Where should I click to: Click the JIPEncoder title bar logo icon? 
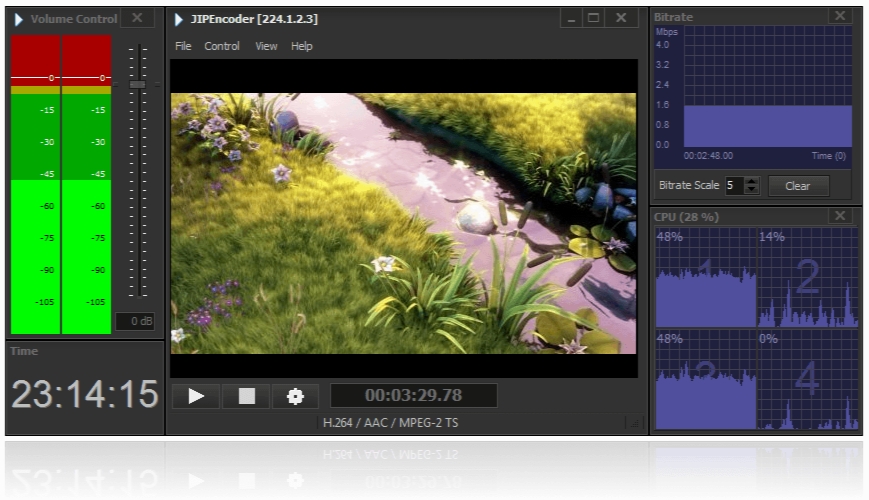(x=178, y=19)
